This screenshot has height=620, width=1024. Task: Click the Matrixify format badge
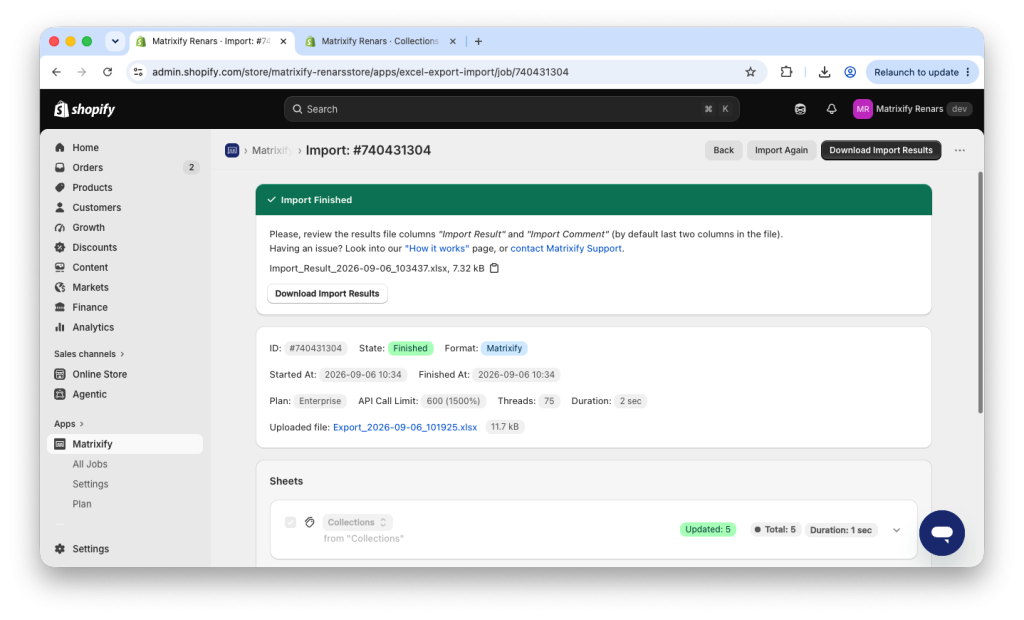tap(504, 348)
